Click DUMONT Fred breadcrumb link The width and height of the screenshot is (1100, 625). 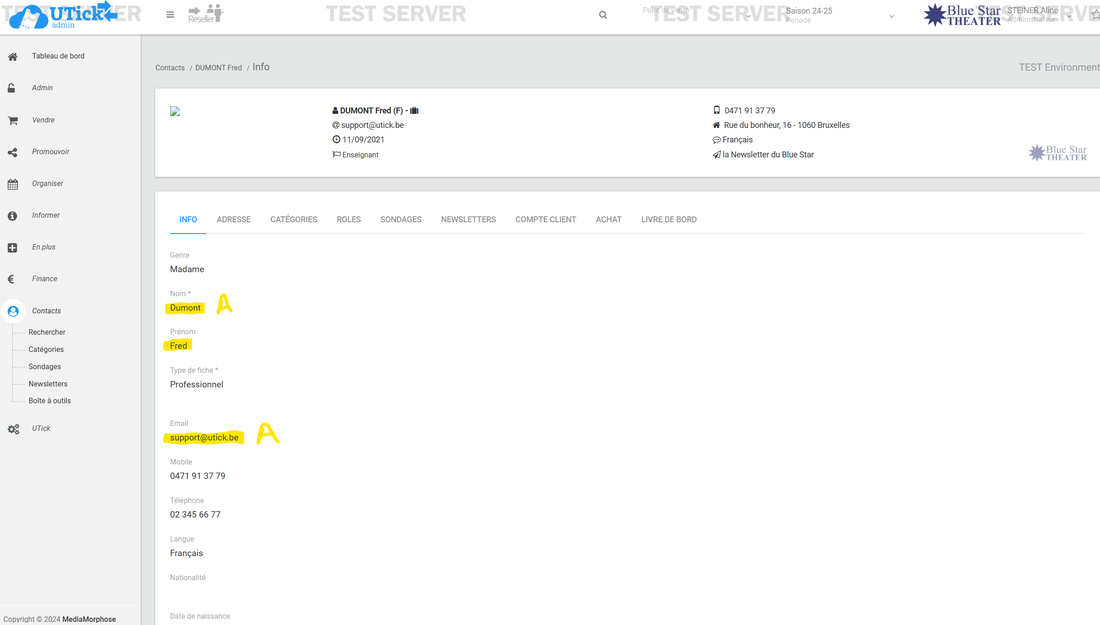[x=218, y=68]
